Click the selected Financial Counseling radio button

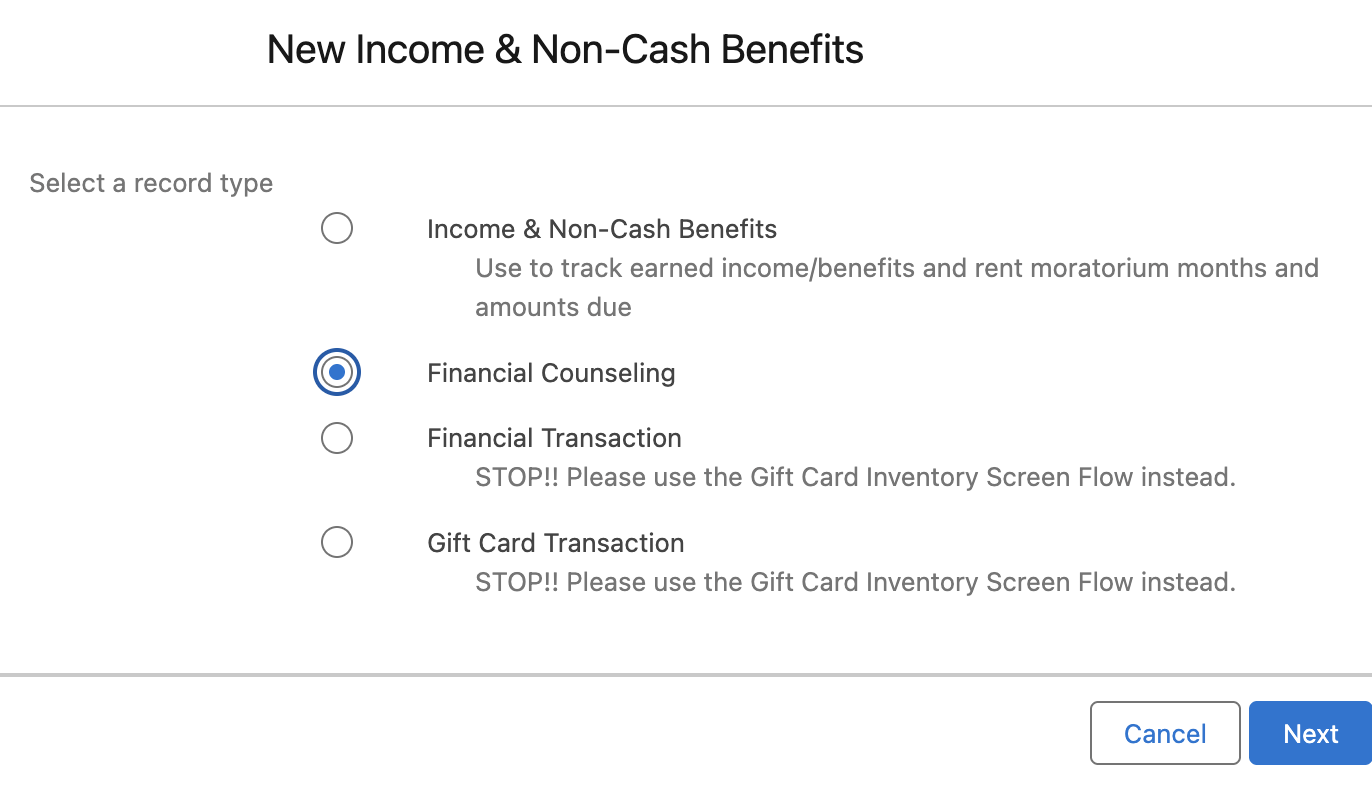tap(336, 373)
